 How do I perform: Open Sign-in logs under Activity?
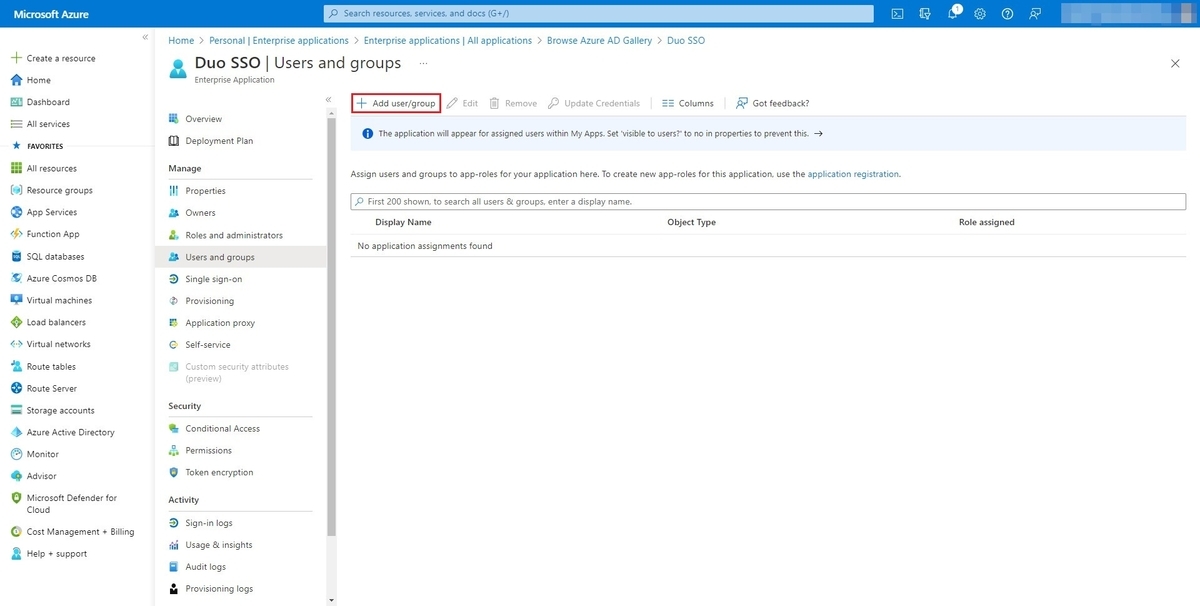point(208,523)
